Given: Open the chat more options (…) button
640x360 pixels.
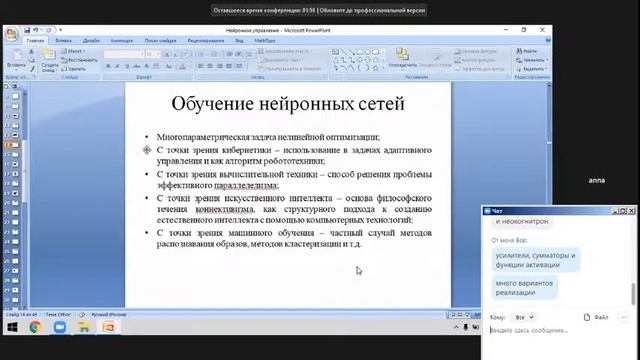Looking at the screenshot, I should 623,317.
